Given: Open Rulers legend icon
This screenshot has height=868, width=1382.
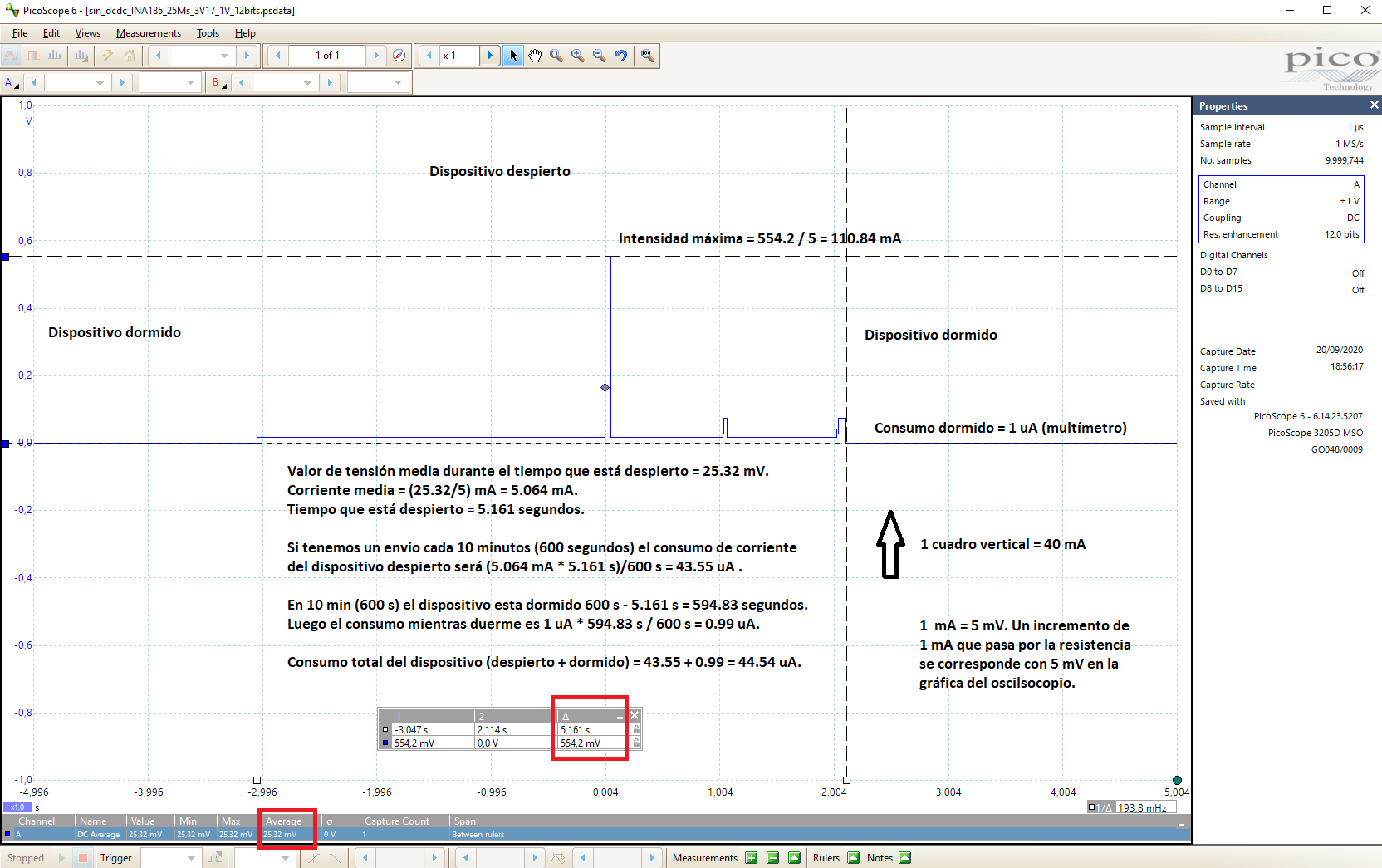Looking at the screenshot, I should pyautogui.click(x=853, y=858).
